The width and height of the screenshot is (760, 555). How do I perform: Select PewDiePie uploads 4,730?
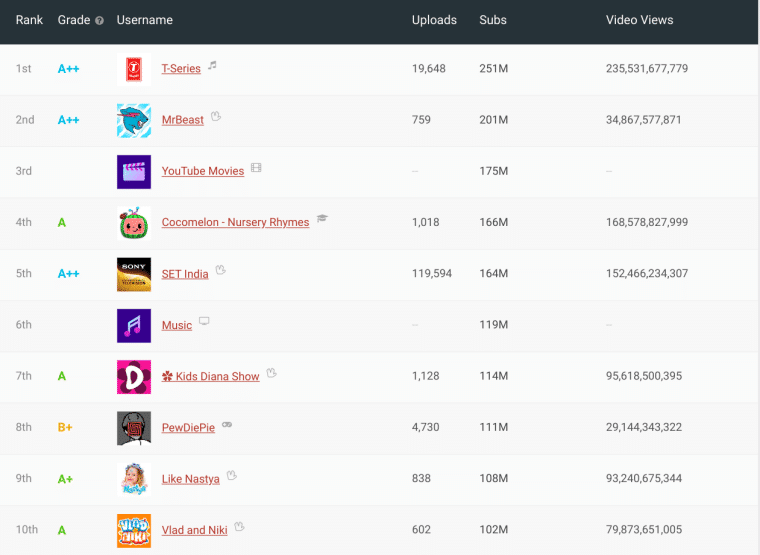click(x=426, y=427)
